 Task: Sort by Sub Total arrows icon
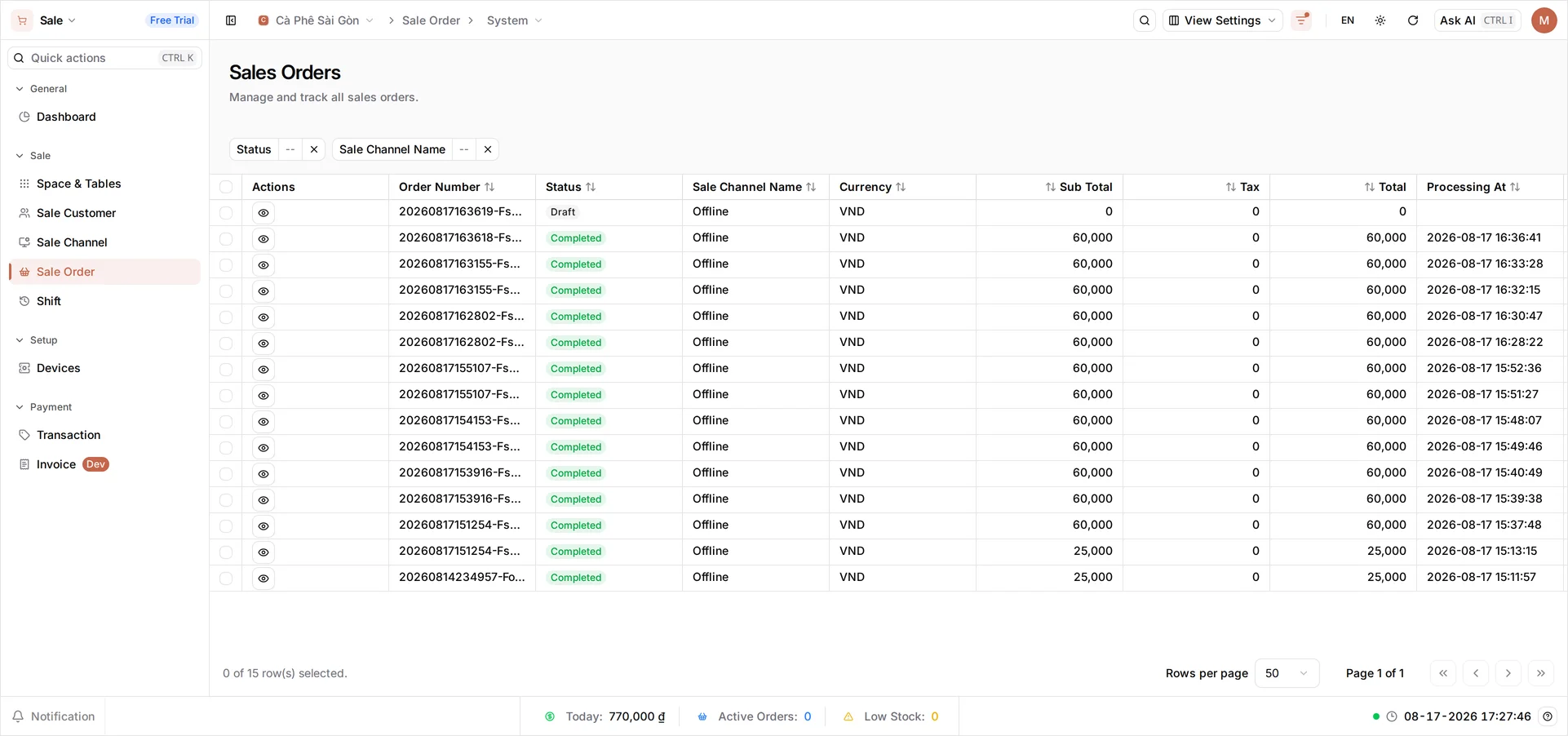click(1051, 187)
